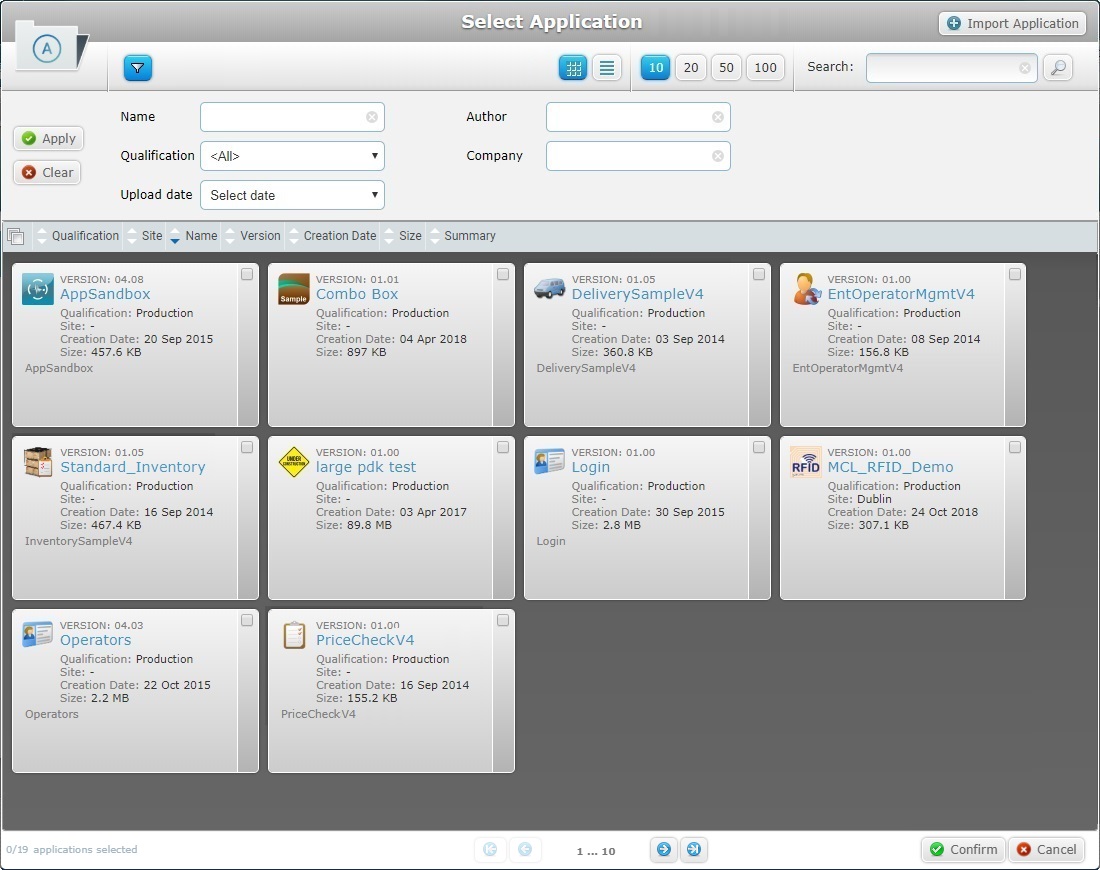Apply the current filters
Image resolution: width=1100 pixels, height=870 pixels.
pyautogui.click(x=48, y=138)
